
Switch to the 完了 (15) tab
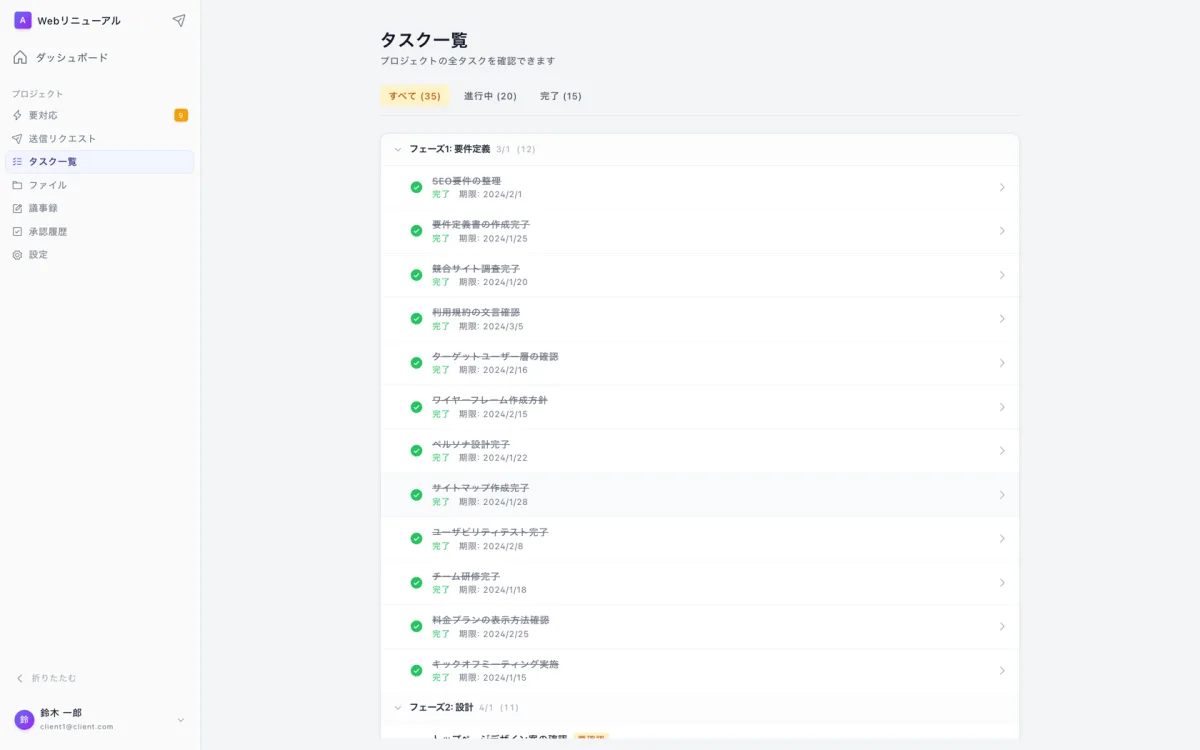(x=561, y=96)
